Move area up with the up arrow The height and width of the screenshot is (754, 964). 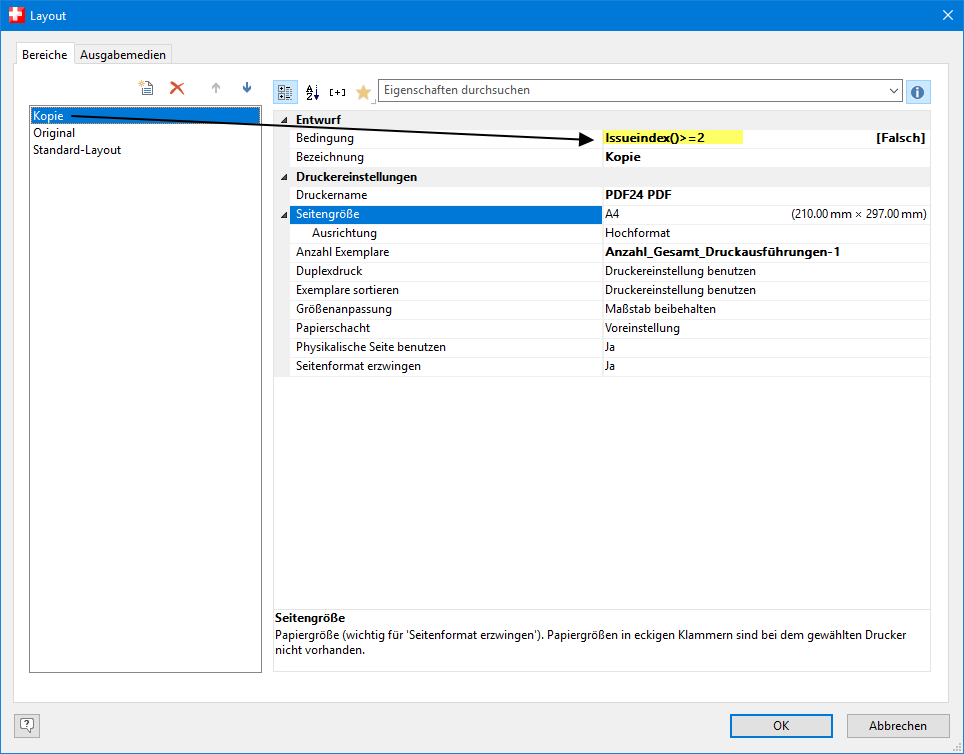point(216,88)
